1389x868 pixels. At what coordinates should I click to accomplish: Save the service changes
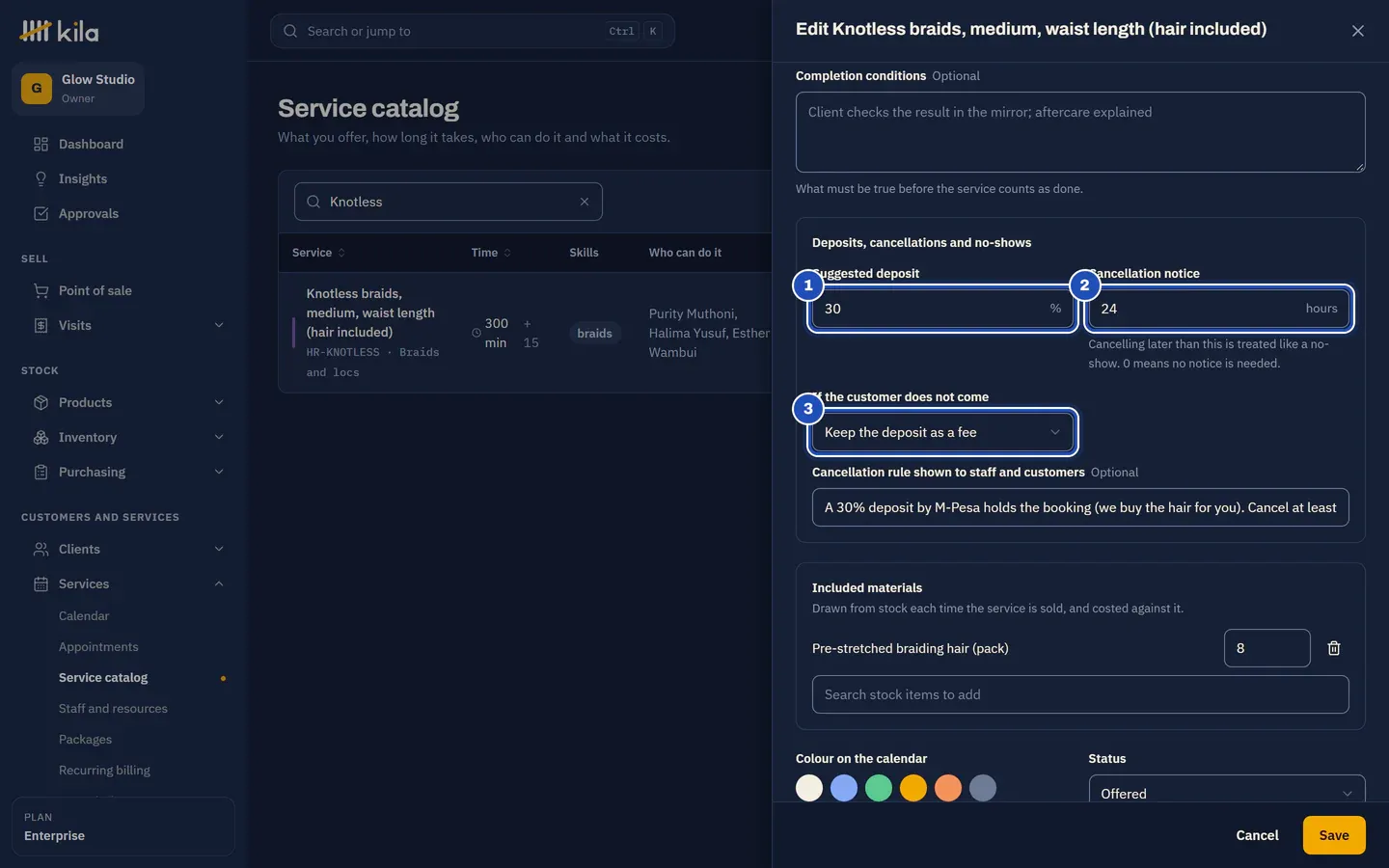click(1334, 835)
